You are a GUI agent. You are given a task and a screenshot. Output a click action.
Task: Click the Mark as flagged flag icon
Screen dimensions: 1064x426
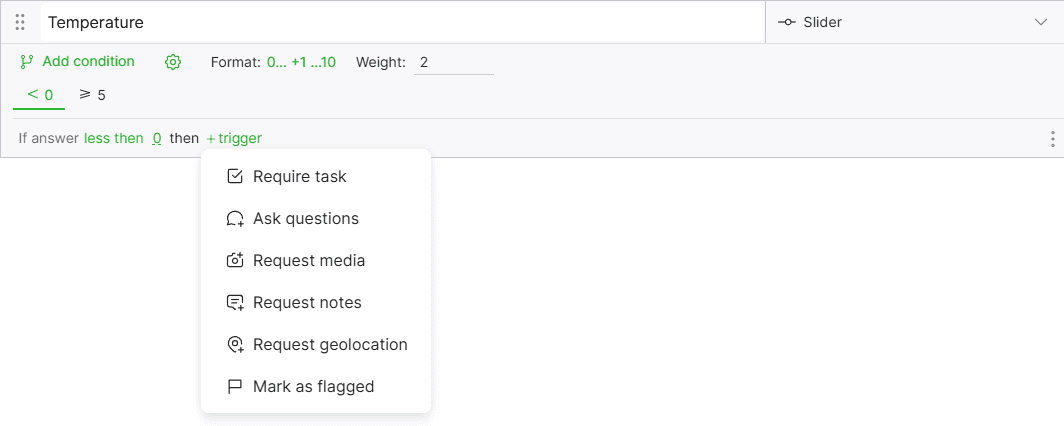(235, 387)
